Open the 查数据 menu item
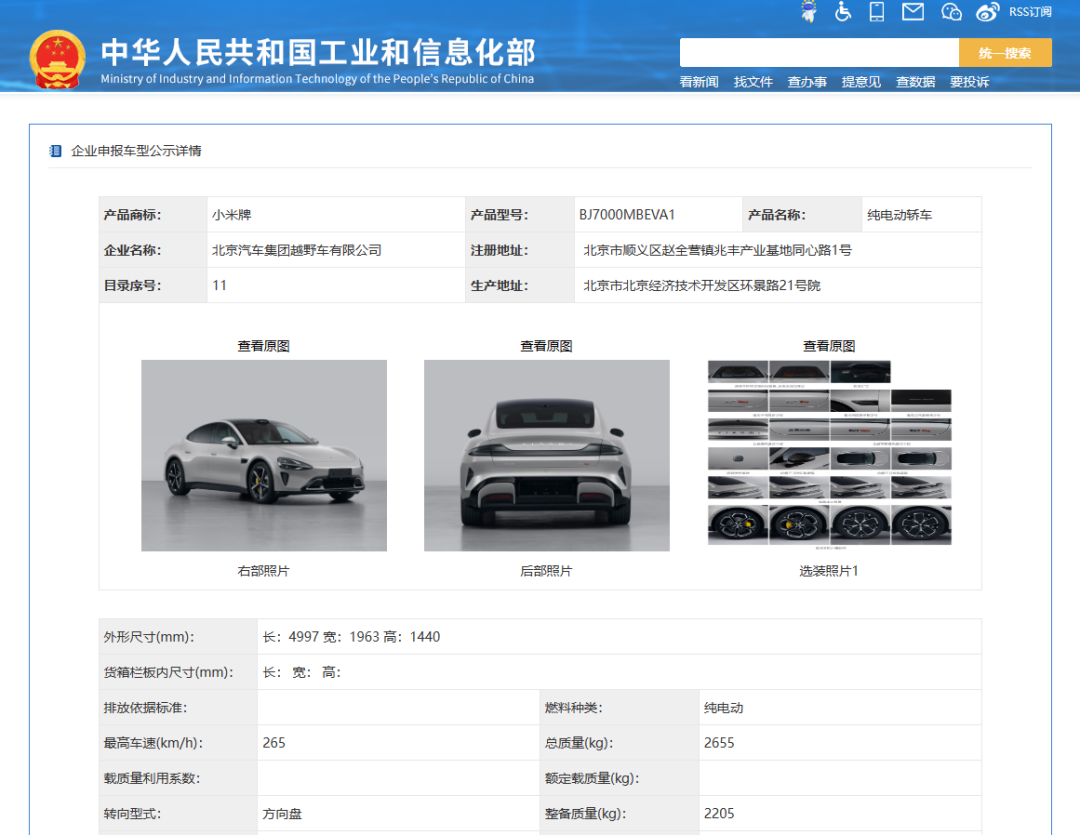 pyautogui.click(x=915, y=82)
